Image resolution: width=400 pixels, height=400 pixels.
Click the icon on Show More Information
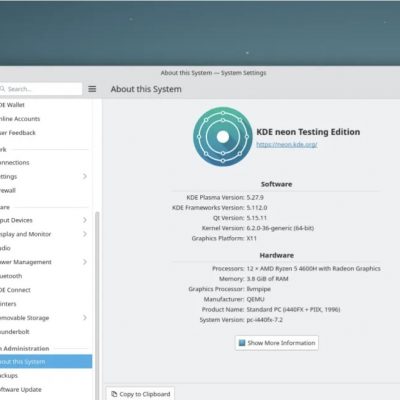242,343
